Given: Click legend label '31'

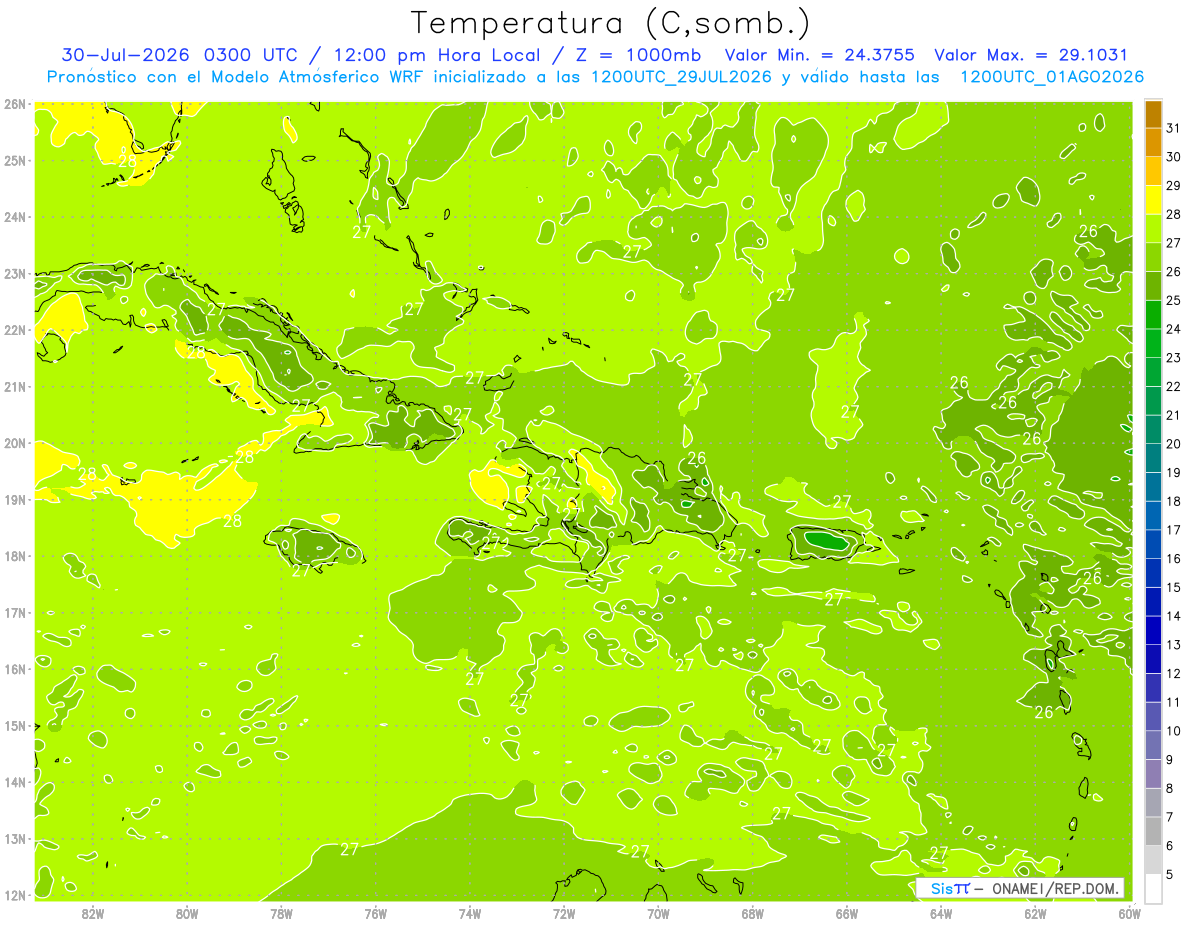Looking at the screenshot, I should (1173, 128).
